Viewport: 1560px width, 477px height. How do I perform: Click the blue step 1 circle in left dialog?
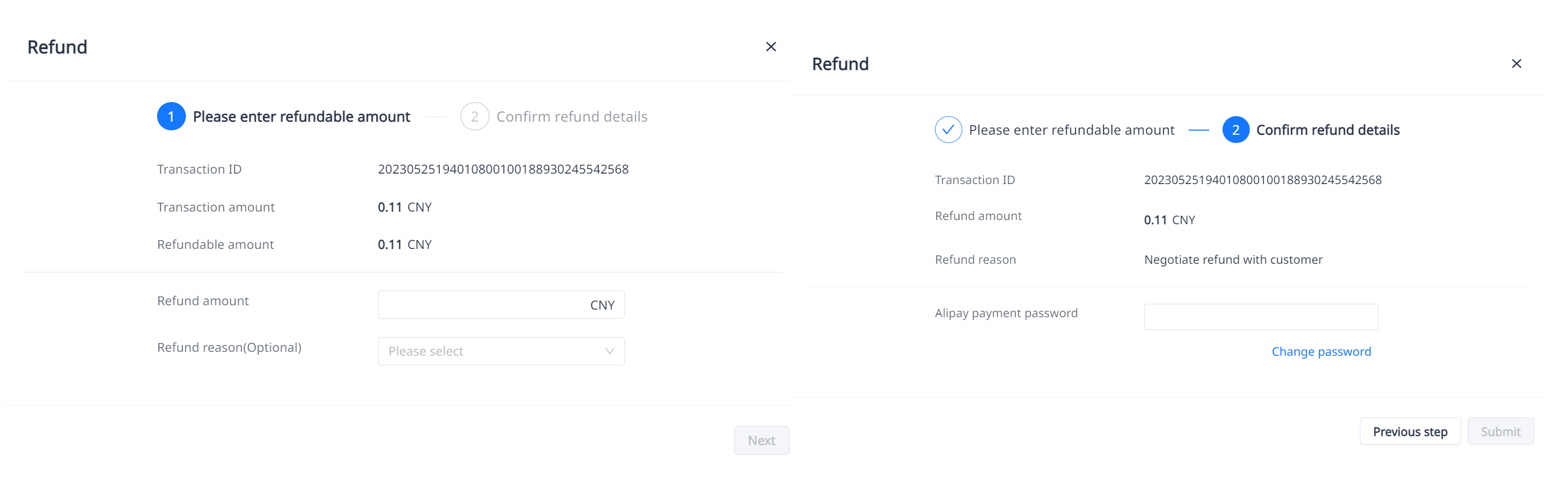pos(171,117)
